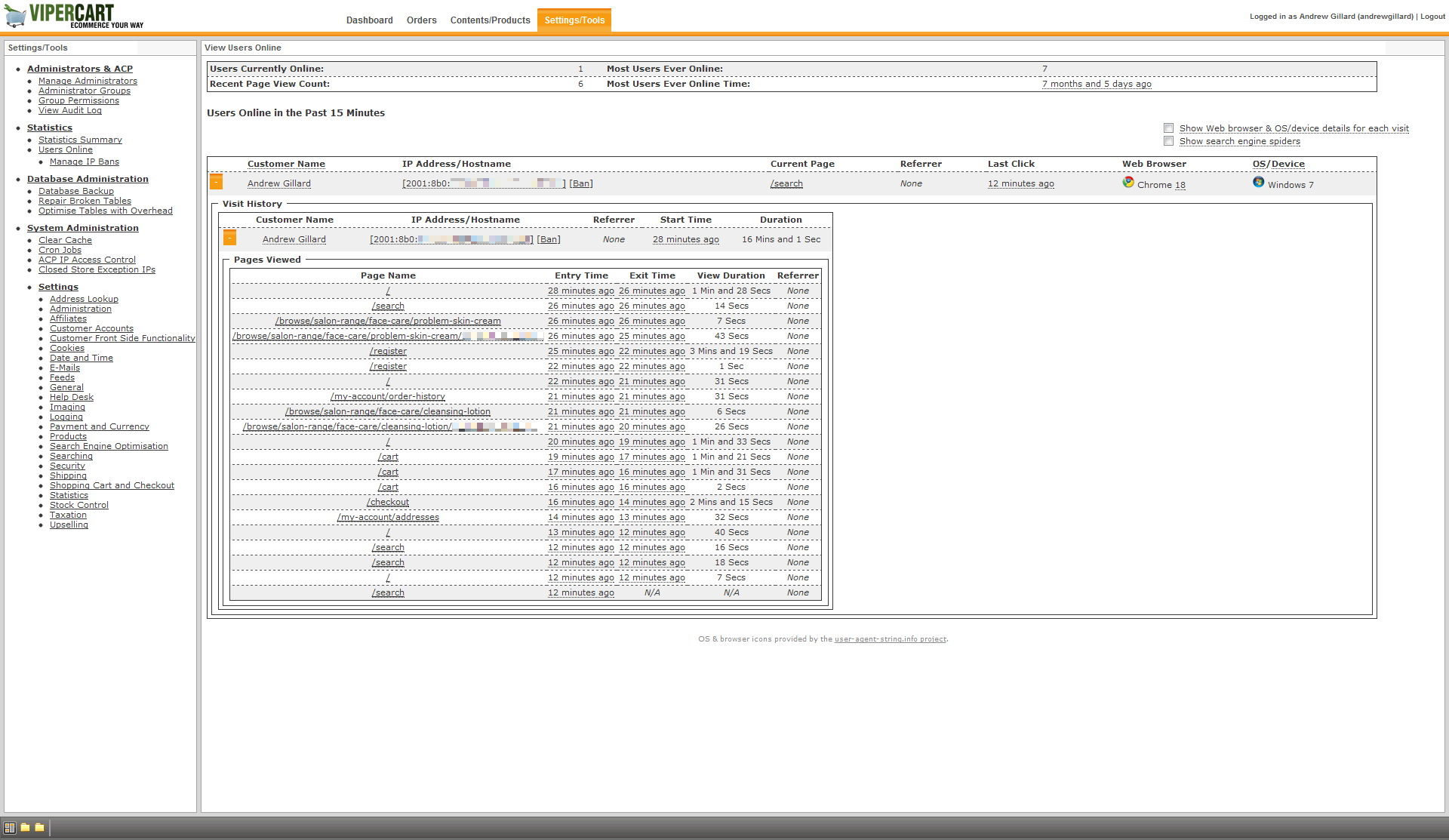Click the ViperCart logo
Viewport: 1449px width, 840px height.
pos(73,15)
